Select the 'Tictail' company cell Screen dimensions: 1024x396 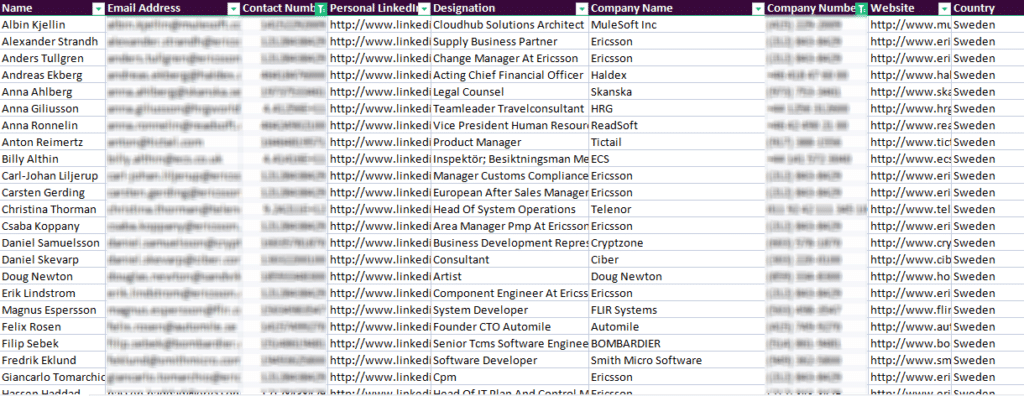677,142
